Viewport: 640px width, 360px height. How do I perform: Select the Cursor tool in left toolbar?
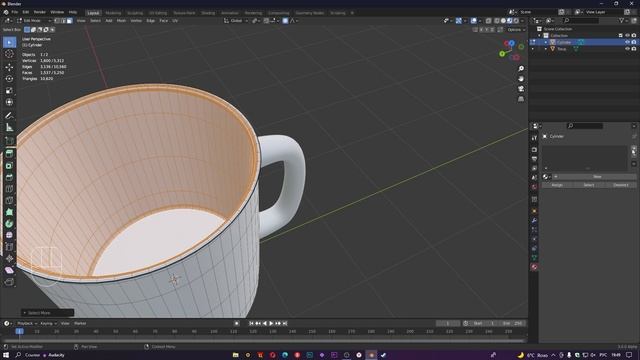9,54
